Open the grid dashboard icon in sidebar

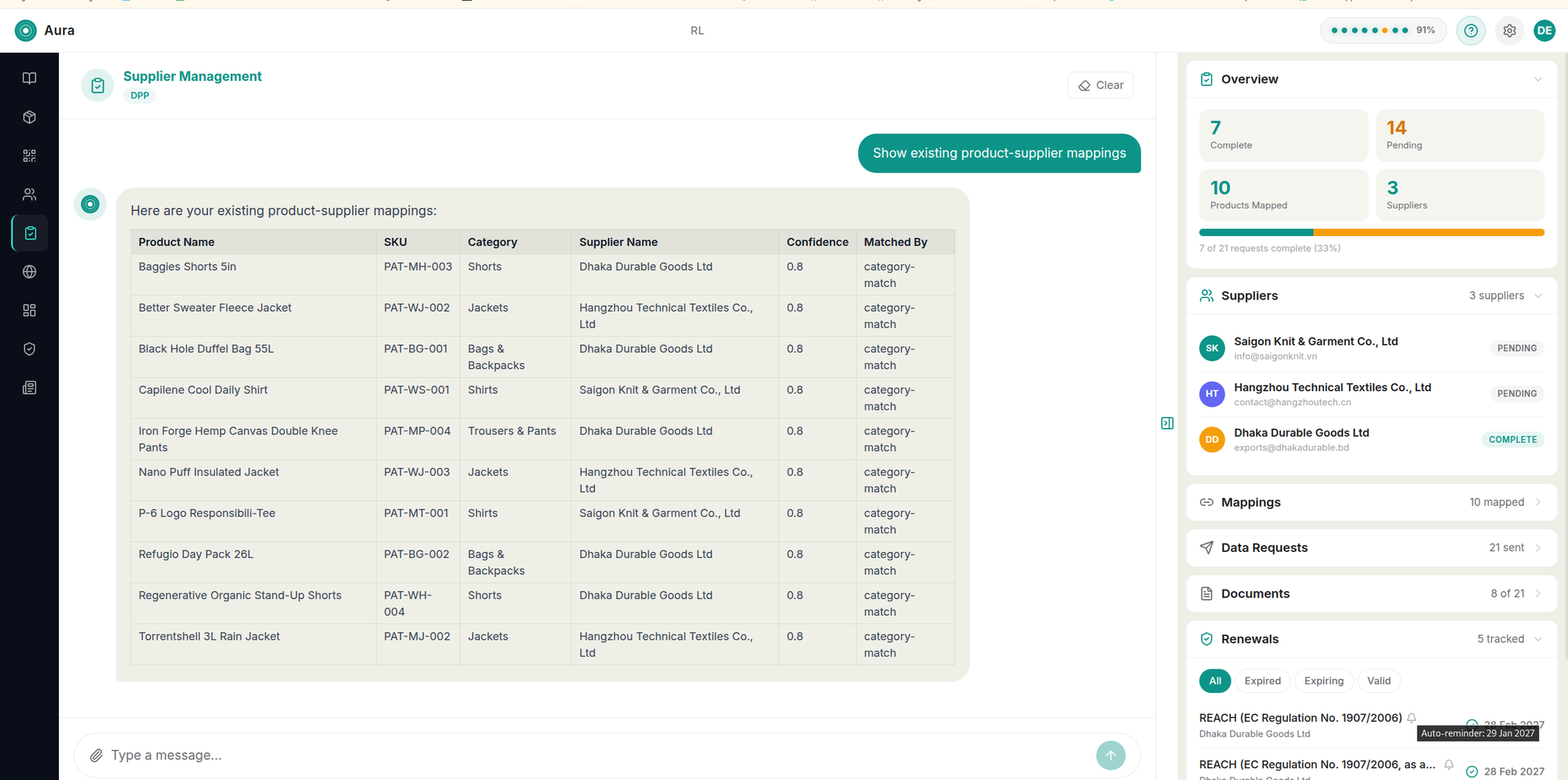[x=29, y=310]
